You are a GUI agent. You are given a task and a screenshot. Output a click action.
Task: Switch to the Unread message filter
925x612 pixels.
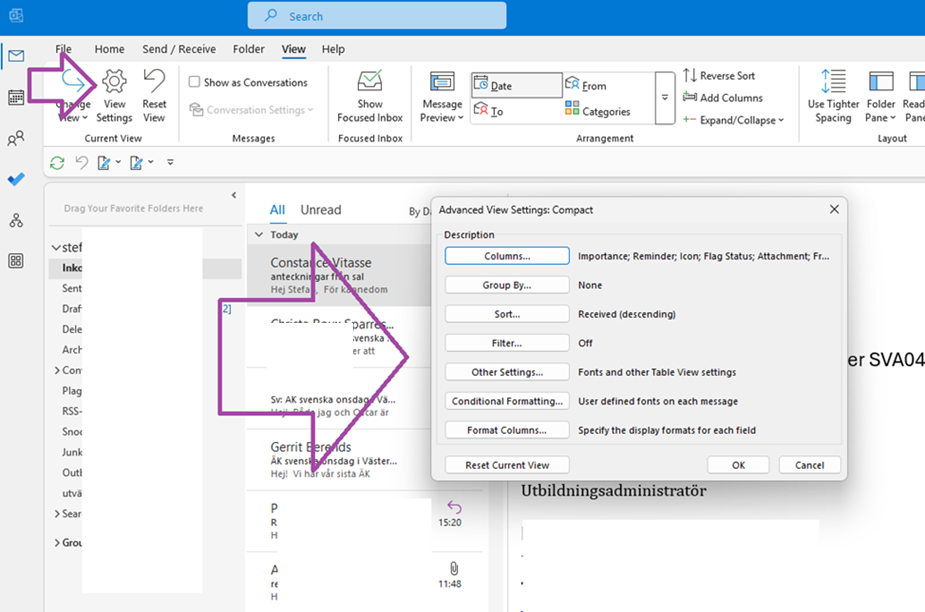[320, 210]
